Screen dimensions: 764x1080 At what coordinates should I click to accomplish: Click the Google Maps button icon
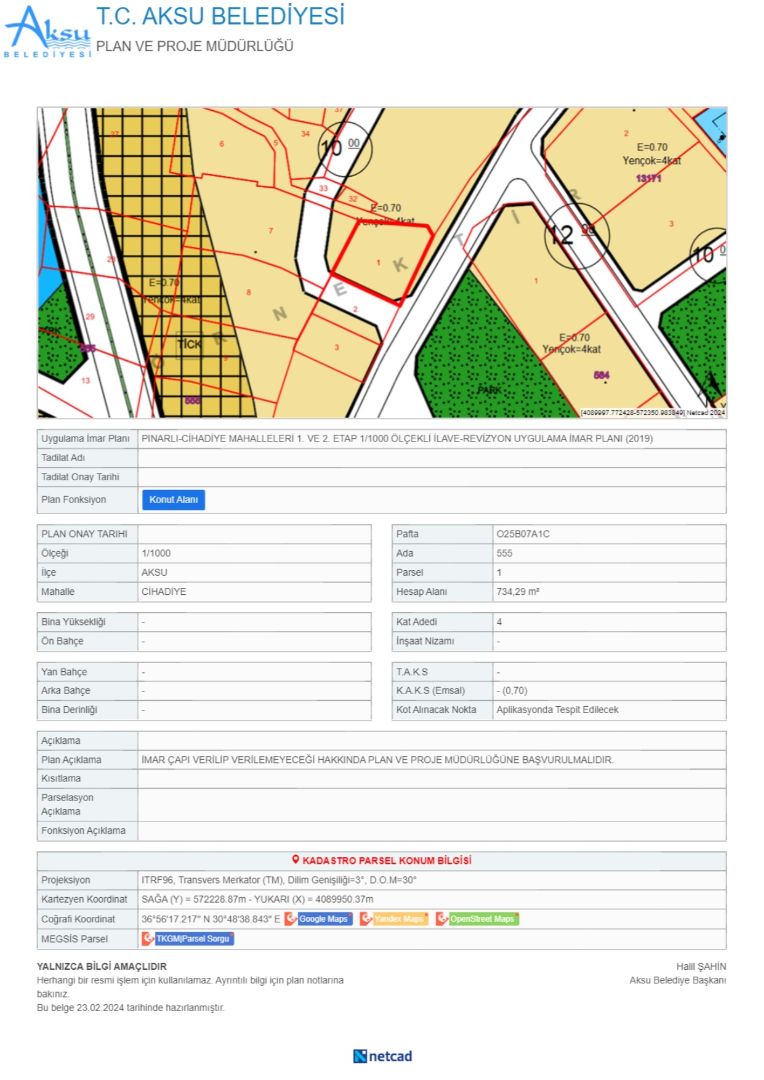(291, 919)
